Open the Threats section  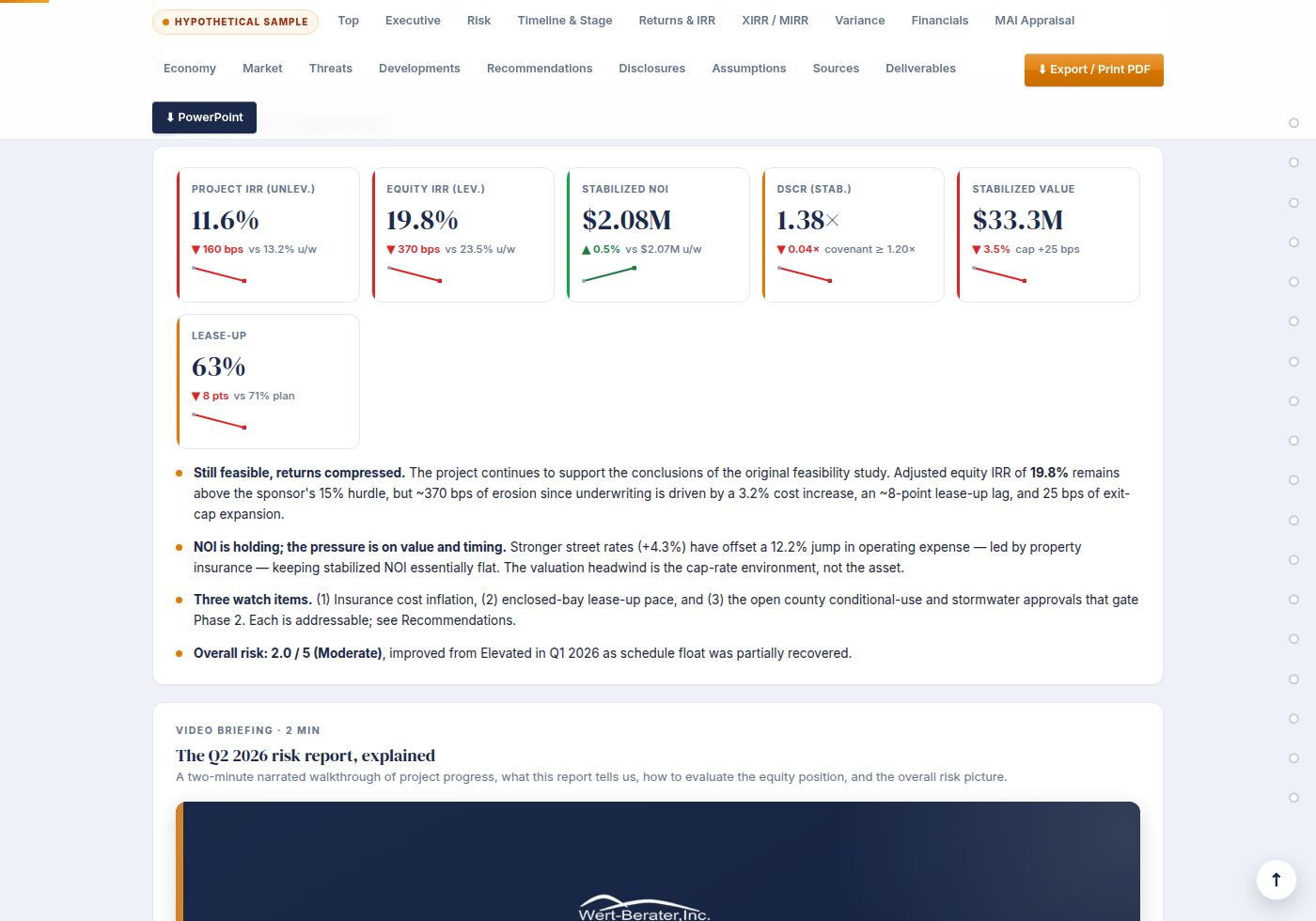pyautogui.click(x=331, y=69)
